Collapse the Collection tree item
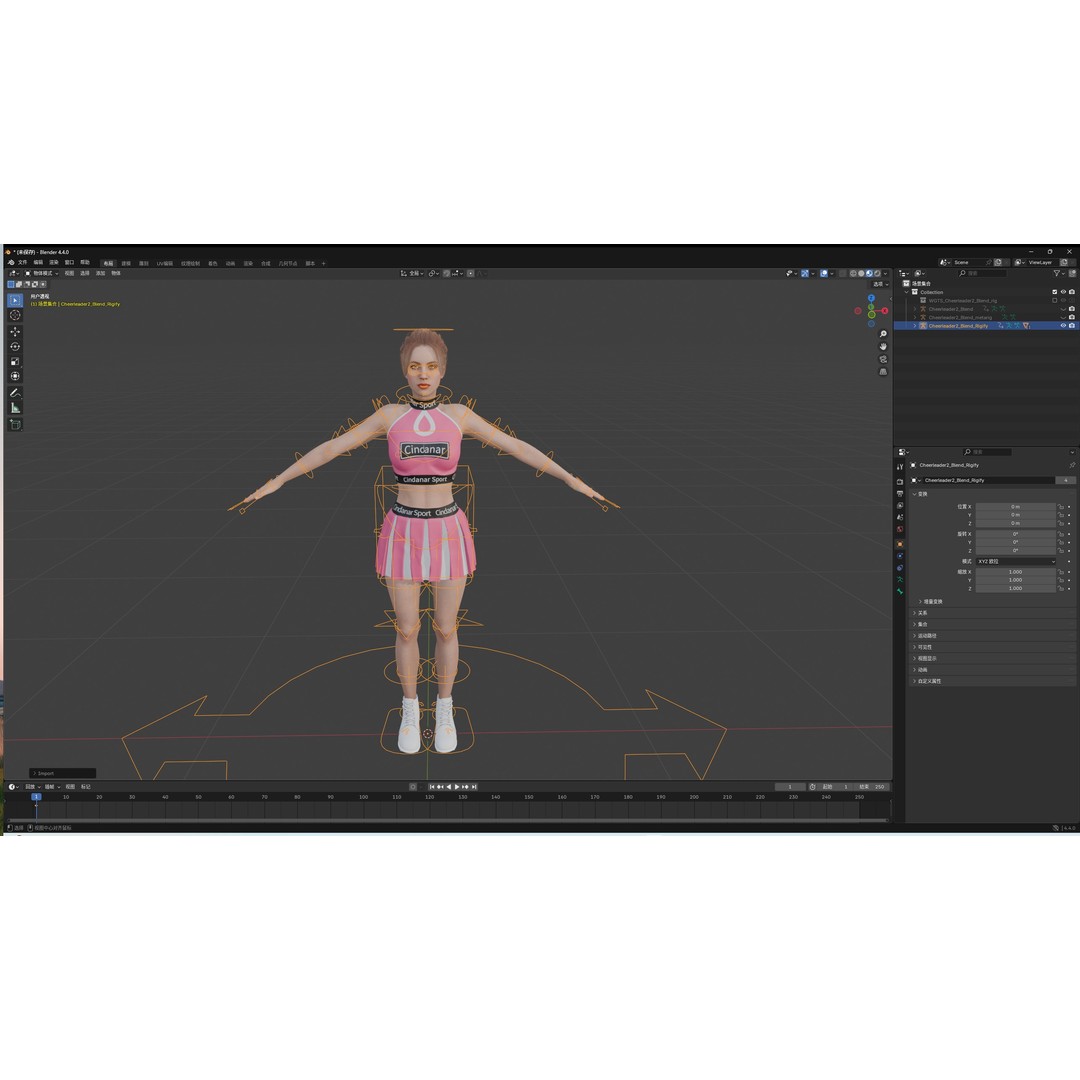Image resolution: width=1080 pixels, height=1080 pixels. (x=906, y=292)
